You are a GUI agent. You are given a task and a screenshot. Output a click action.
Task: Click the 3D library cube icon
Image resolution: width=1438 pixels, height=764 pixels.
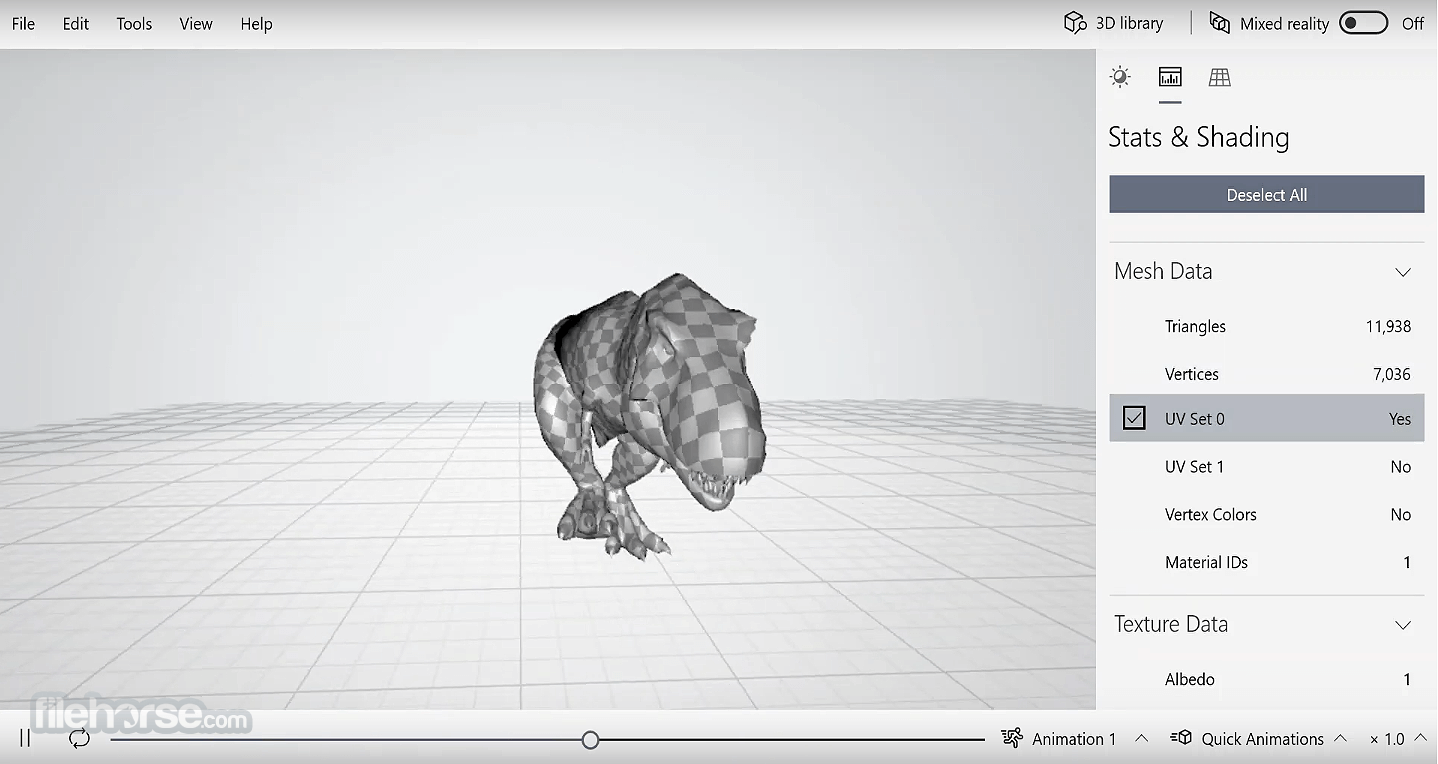pyautogui.click(x=1075, y=23)
